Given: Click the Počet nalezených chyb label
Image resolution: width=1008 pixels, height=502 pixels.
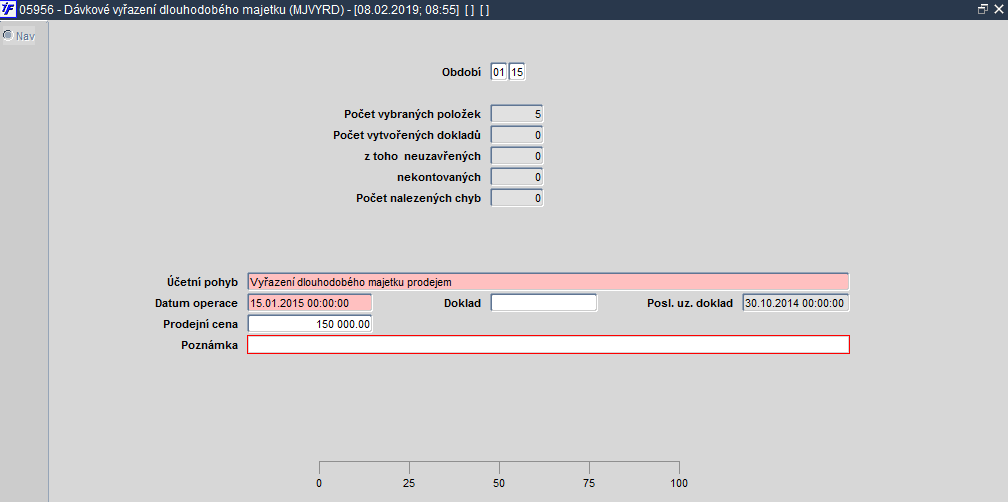Looking at the screenshot, I should click(x=418, y=198).
